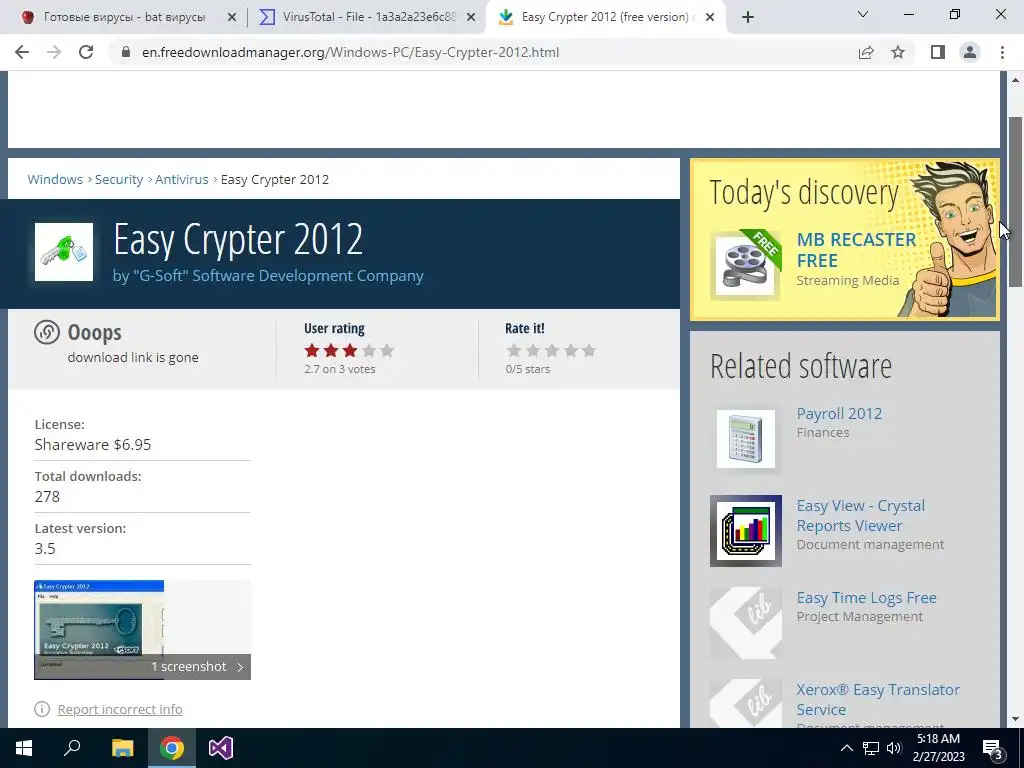1024x768 pixels.
Task: Open the Windows Start menu
Action: pyautogui.click(x=24, y=748)
